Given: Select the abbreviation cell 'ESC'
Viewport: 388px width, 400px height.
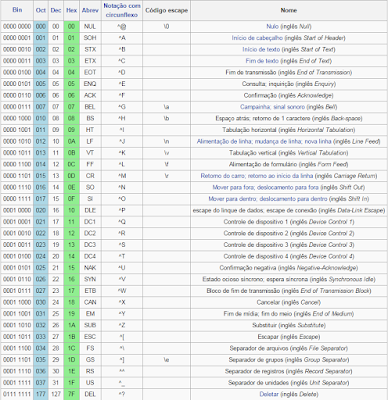Looking at the screenshot, I should 90,337.
